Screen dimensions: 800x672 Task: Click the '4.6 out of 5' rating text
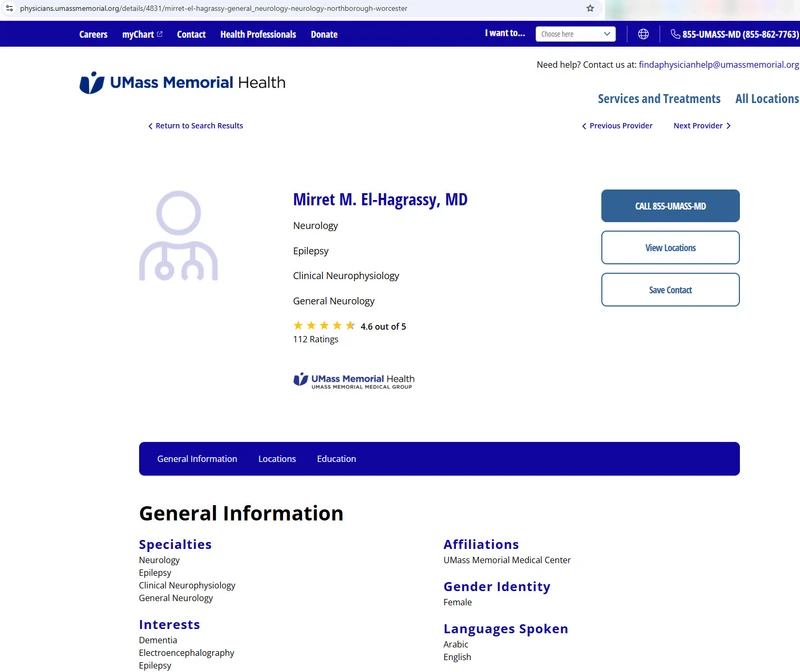(383, 327)
